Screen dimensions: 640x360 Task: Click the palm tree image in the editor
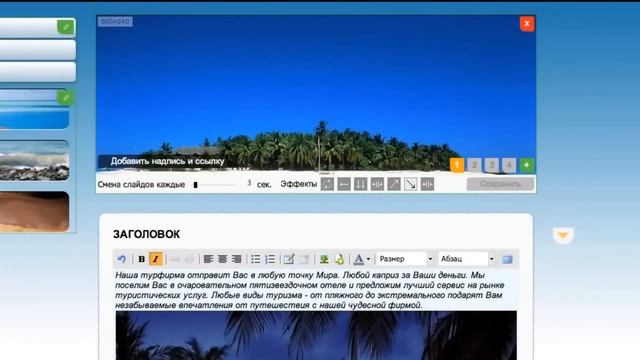click(316, 336)
